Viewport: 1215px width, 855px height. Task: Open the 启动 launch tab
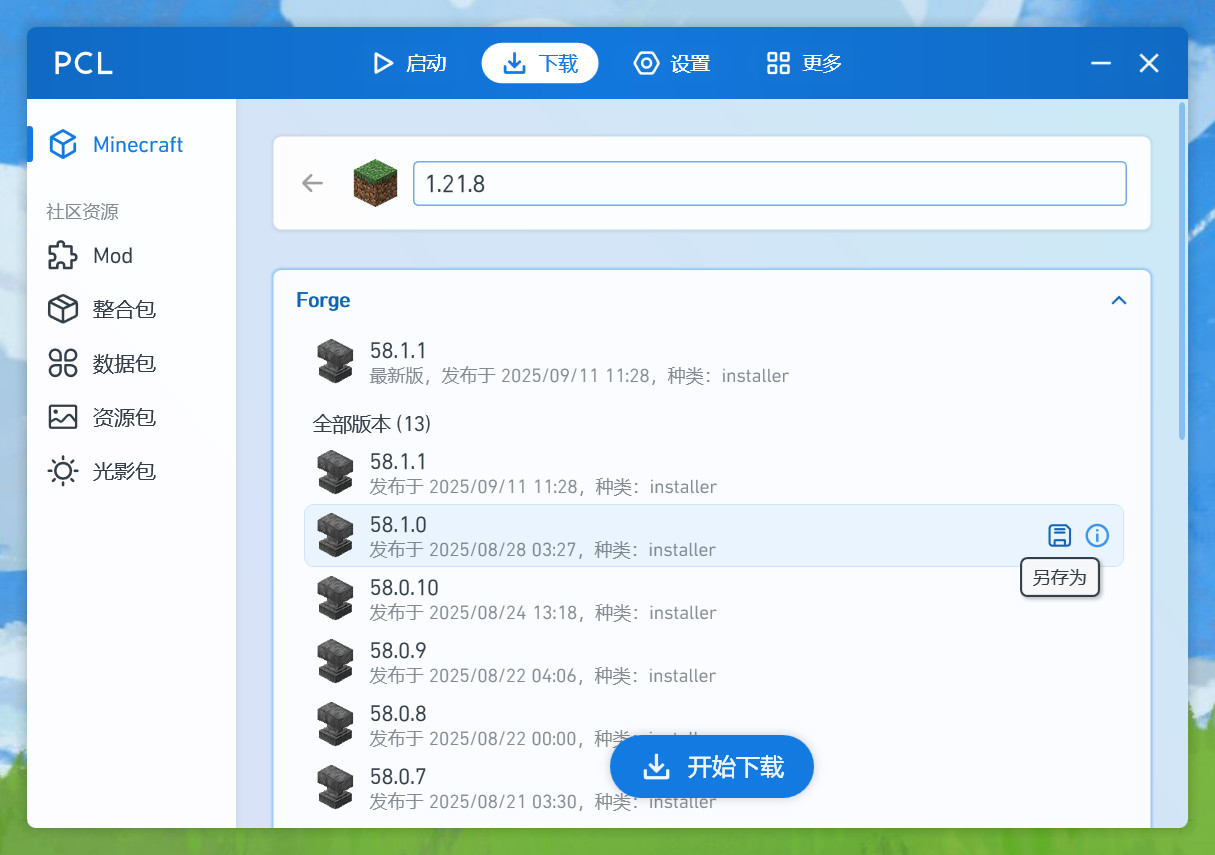pyautogui.click(x=409, y=64)
